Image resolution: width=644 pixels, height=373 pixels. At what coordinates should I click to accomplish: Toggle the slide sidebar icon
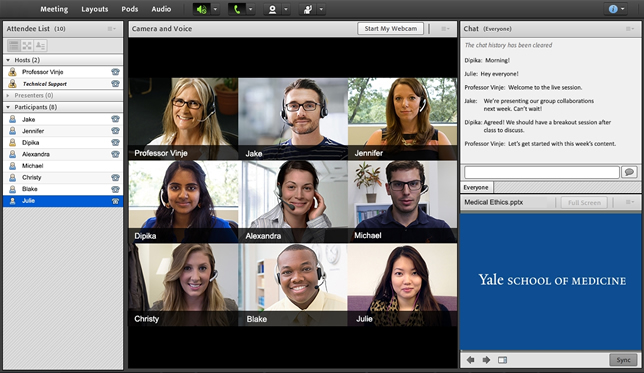(x=502, y=360)
